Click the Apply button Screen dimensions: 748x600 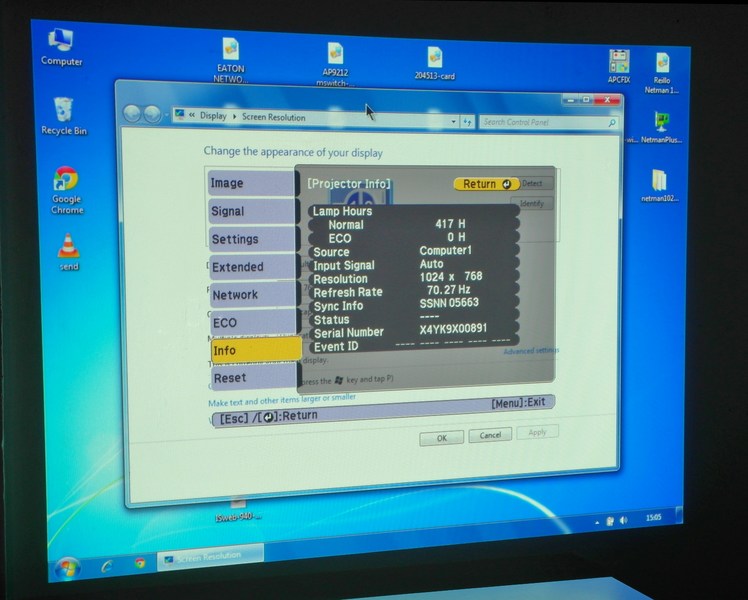click(x=537, y=432)
